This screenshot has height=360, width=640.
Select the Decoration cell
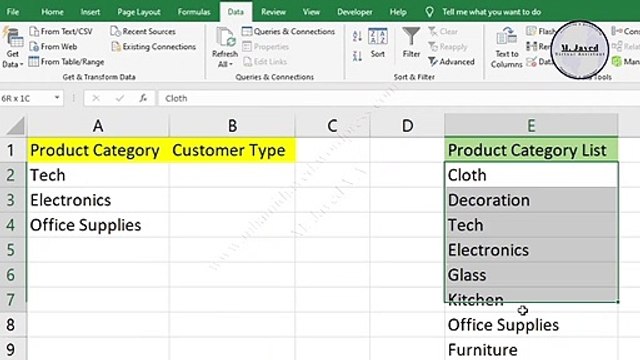tap(531, 200)
